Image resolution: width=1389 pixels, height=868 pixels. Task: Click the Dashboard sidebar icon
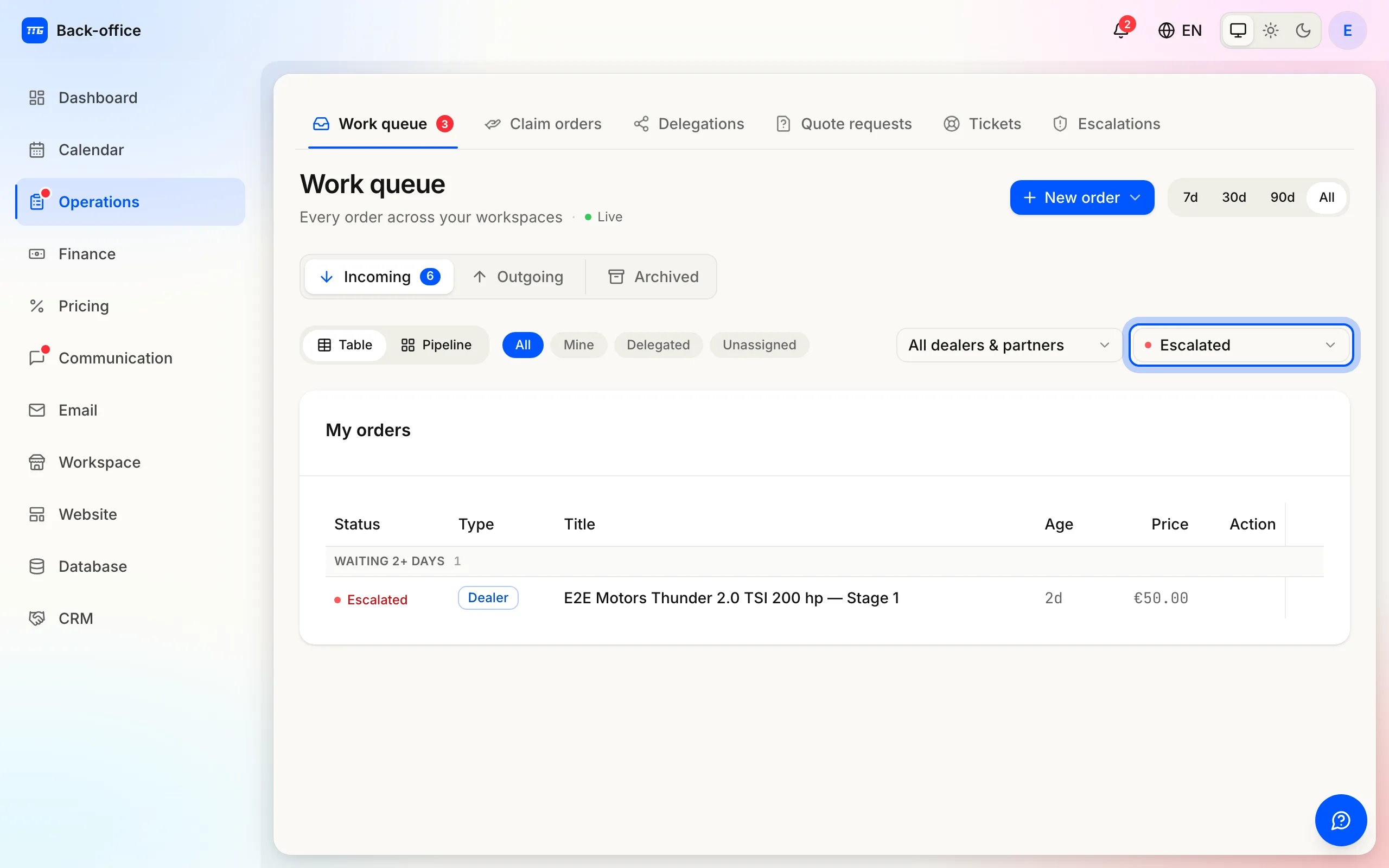[x=37, y=98]
